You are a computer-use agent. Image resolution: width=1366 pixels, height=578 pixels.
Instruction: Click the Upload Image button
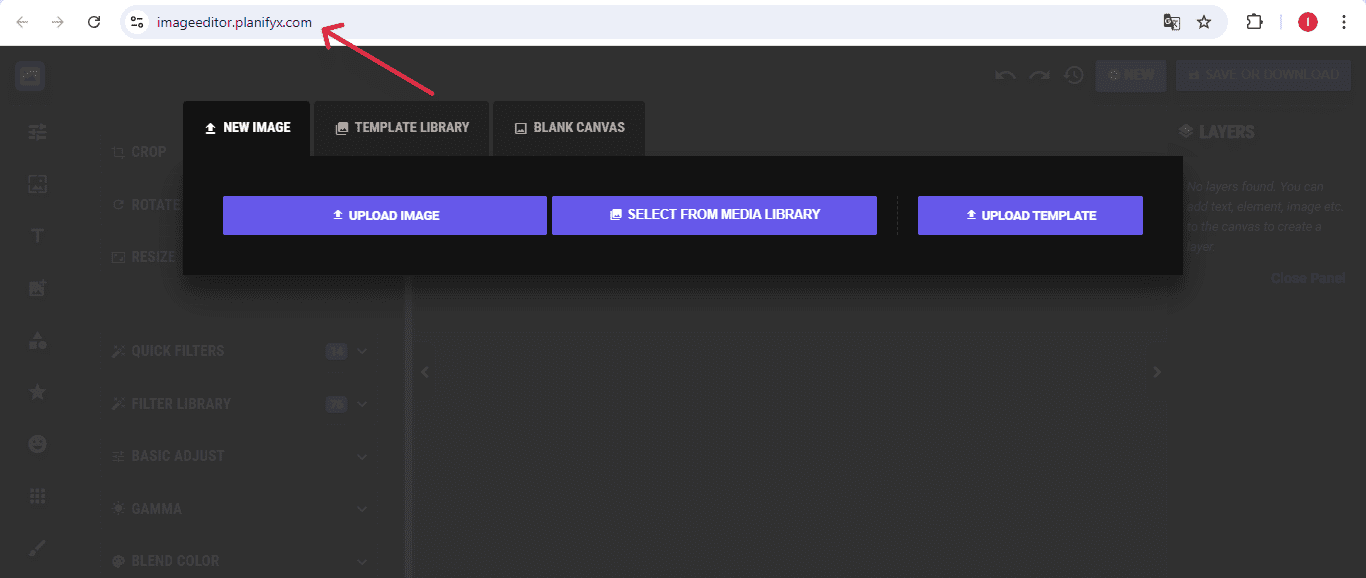(385, 215)
